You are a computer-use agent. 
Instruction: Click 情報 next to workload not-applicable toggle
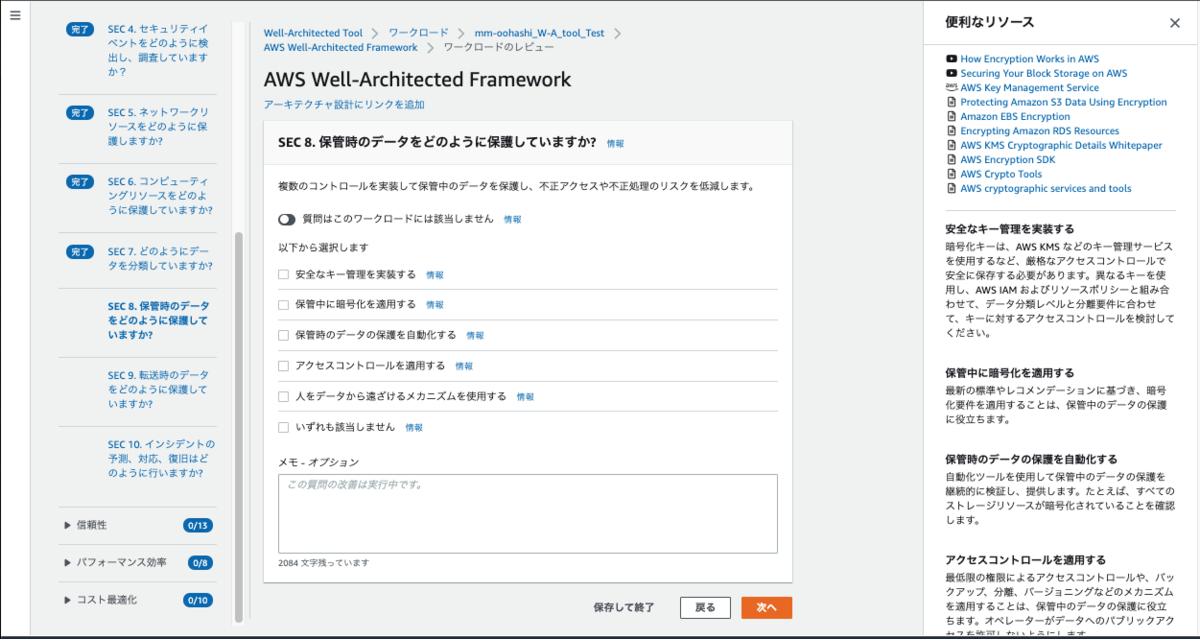tap(512, 219)
